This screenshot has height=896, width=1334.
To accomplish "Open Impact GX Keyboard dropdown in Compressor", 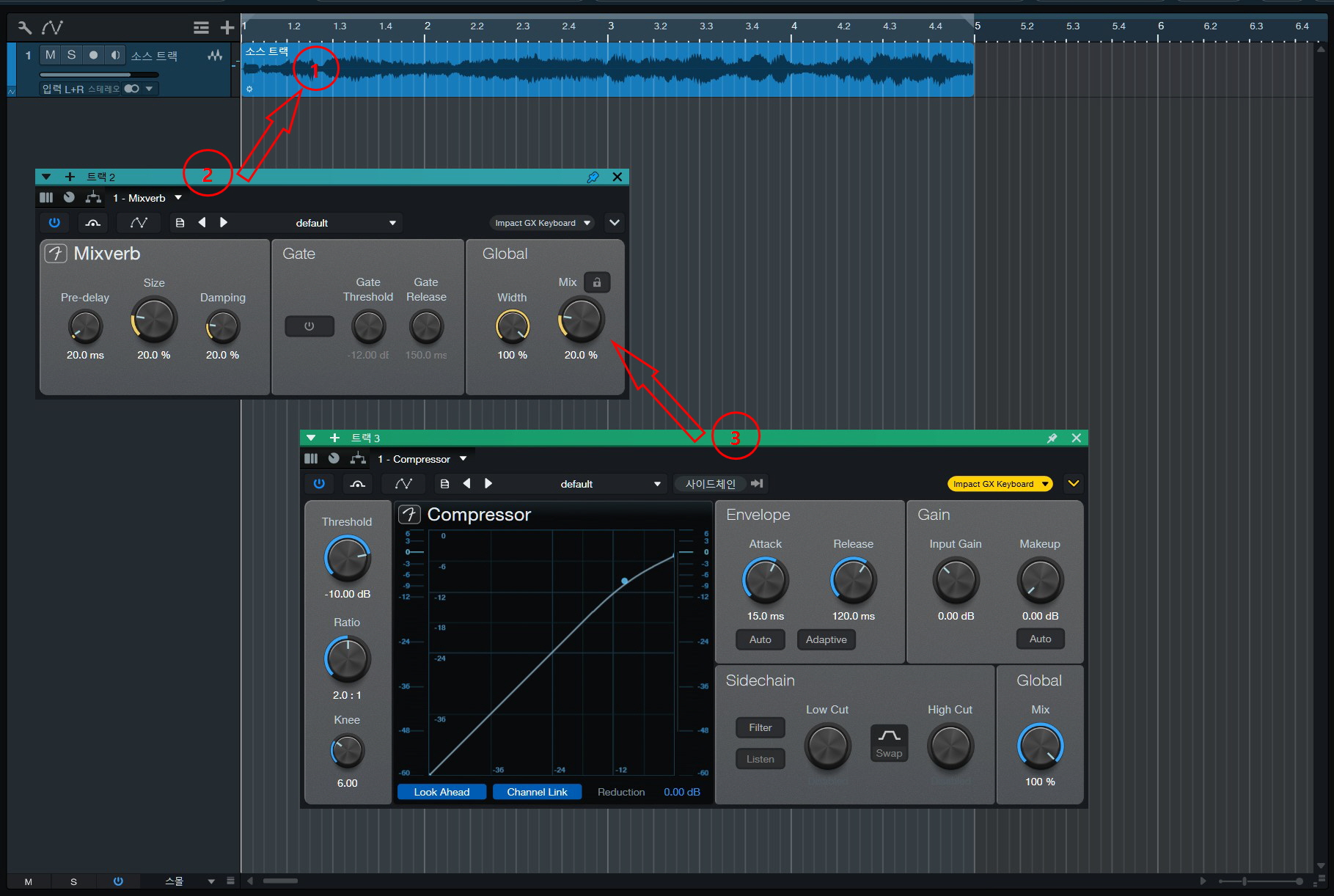I will point(1000,484).
